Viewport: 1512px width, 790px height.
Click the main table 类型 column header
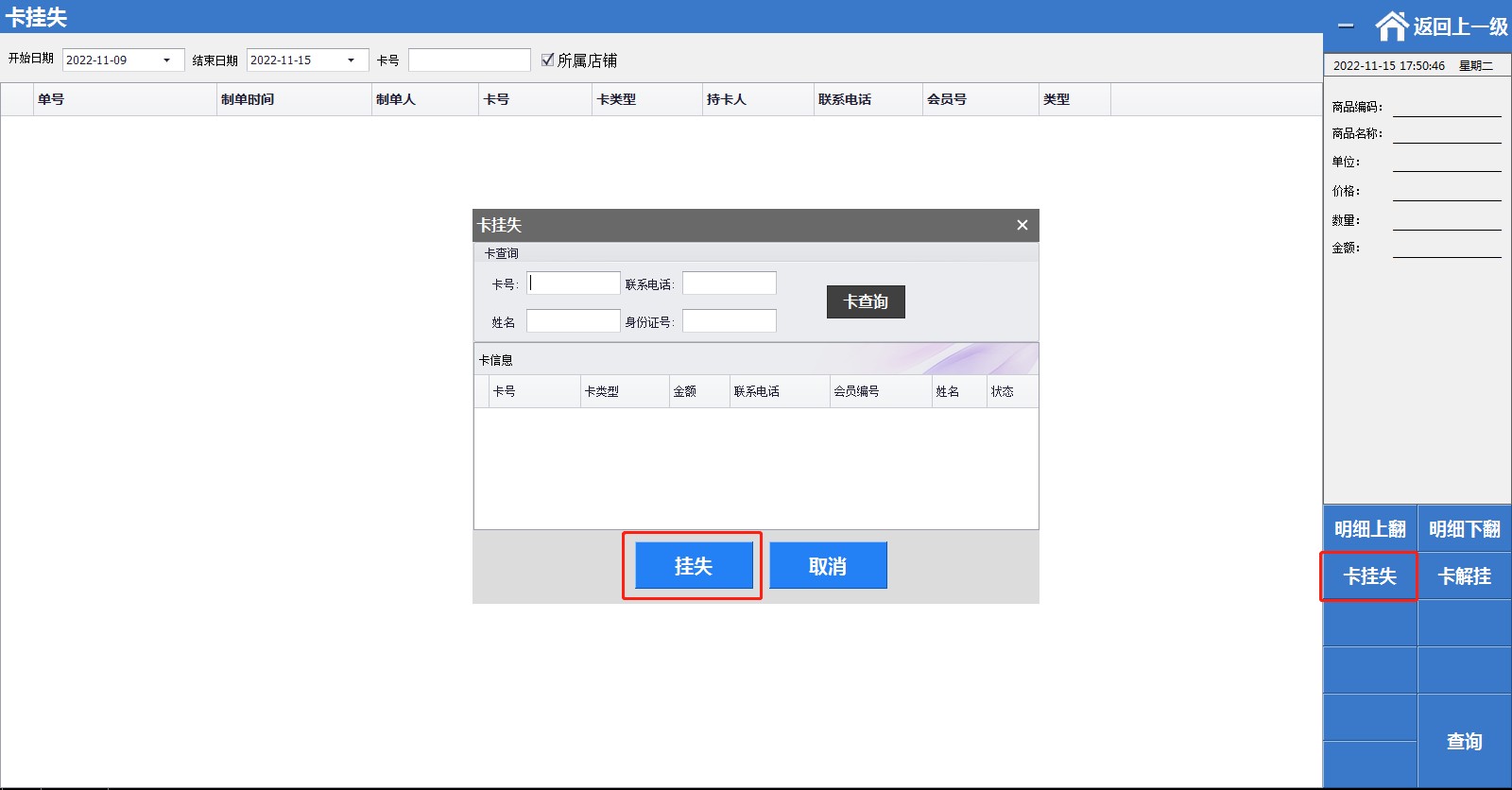coord(1074,99)
